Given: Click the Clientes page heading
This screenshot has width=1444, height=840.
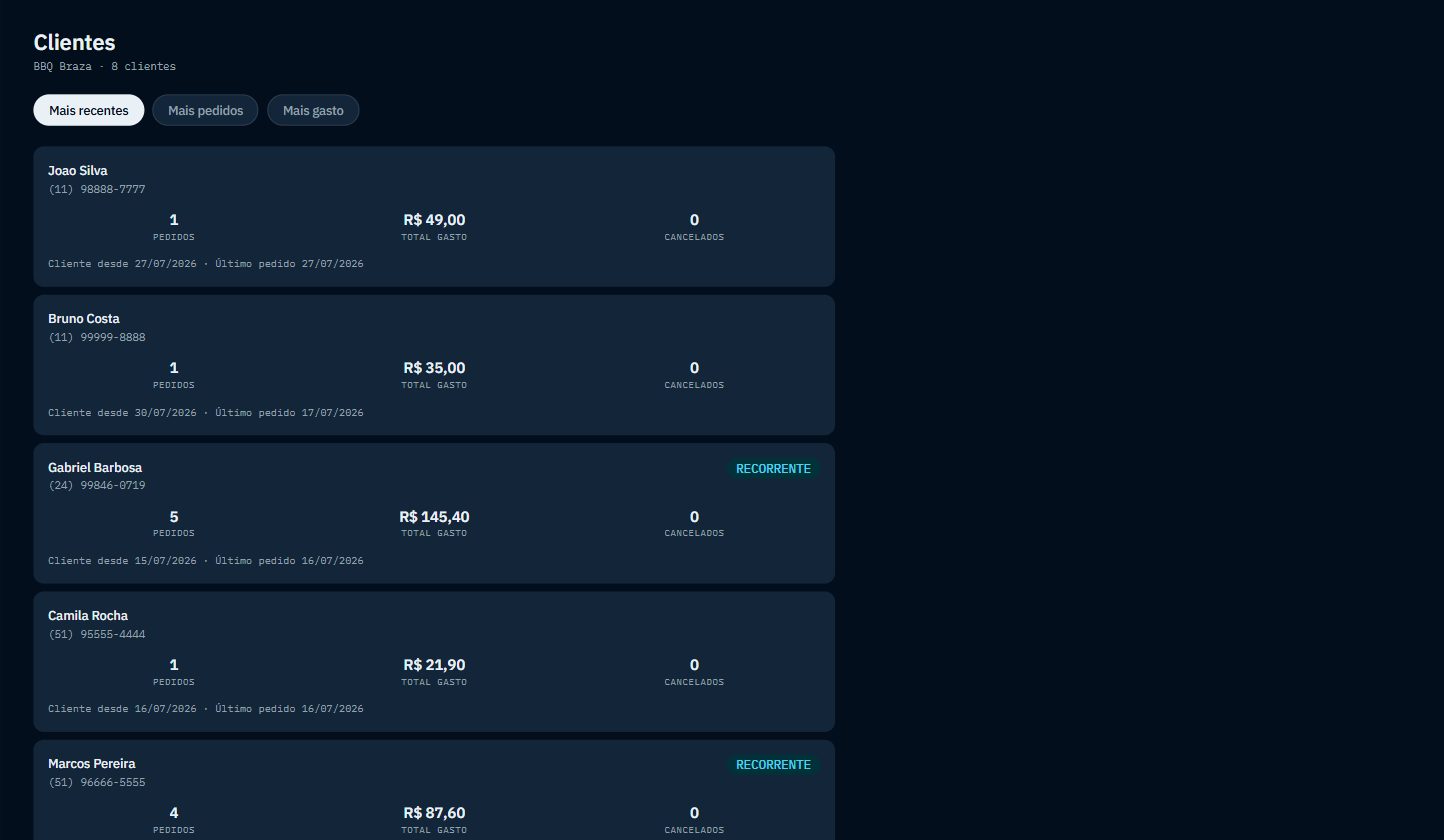Looking at the screenshot, I should [75, 42].
